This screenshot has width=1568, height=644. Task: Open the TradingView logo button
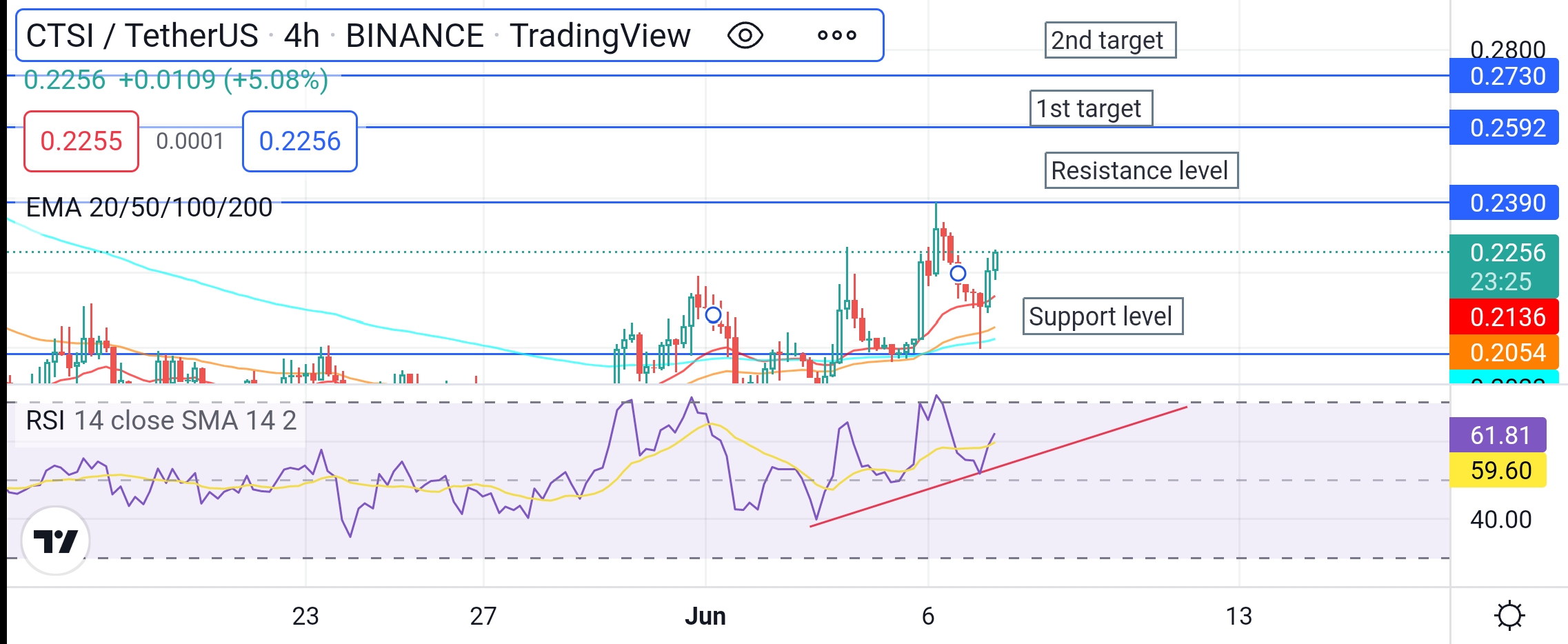[x=55, y=541]
